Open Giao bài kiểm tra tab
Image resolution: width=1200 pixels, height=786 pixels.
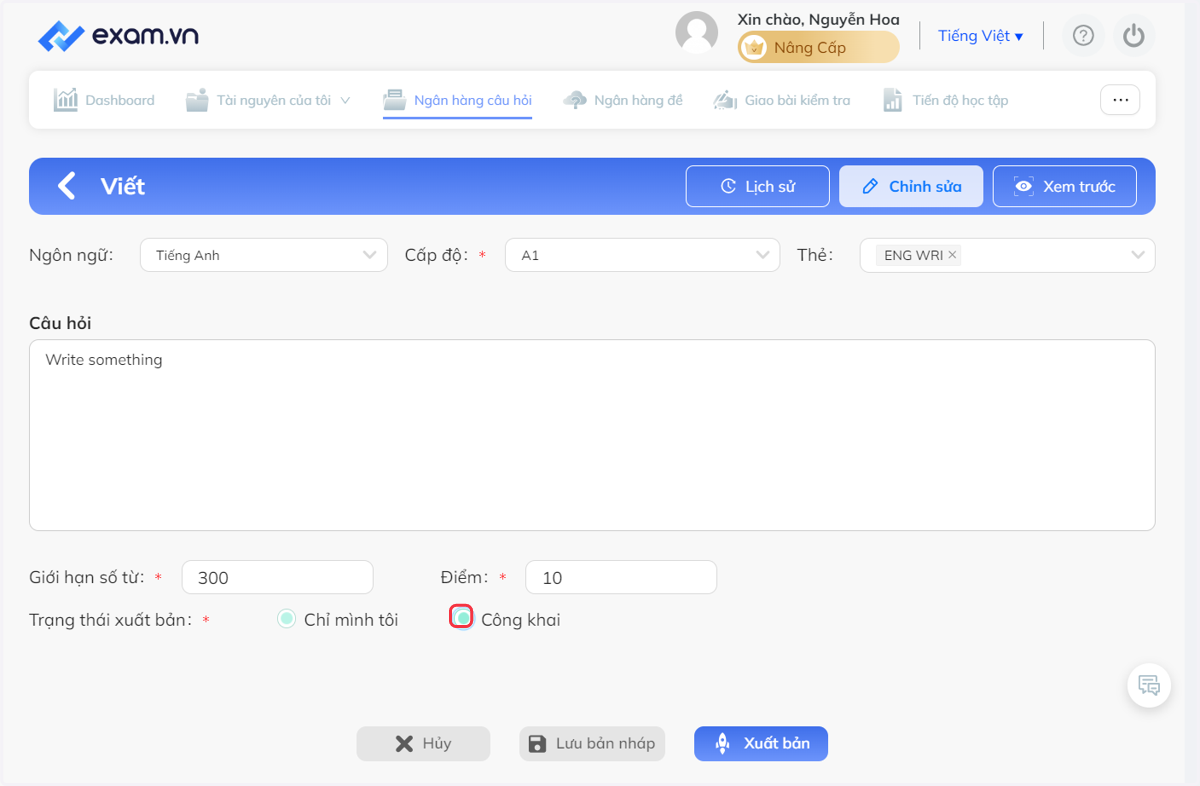tap(781, 100)
